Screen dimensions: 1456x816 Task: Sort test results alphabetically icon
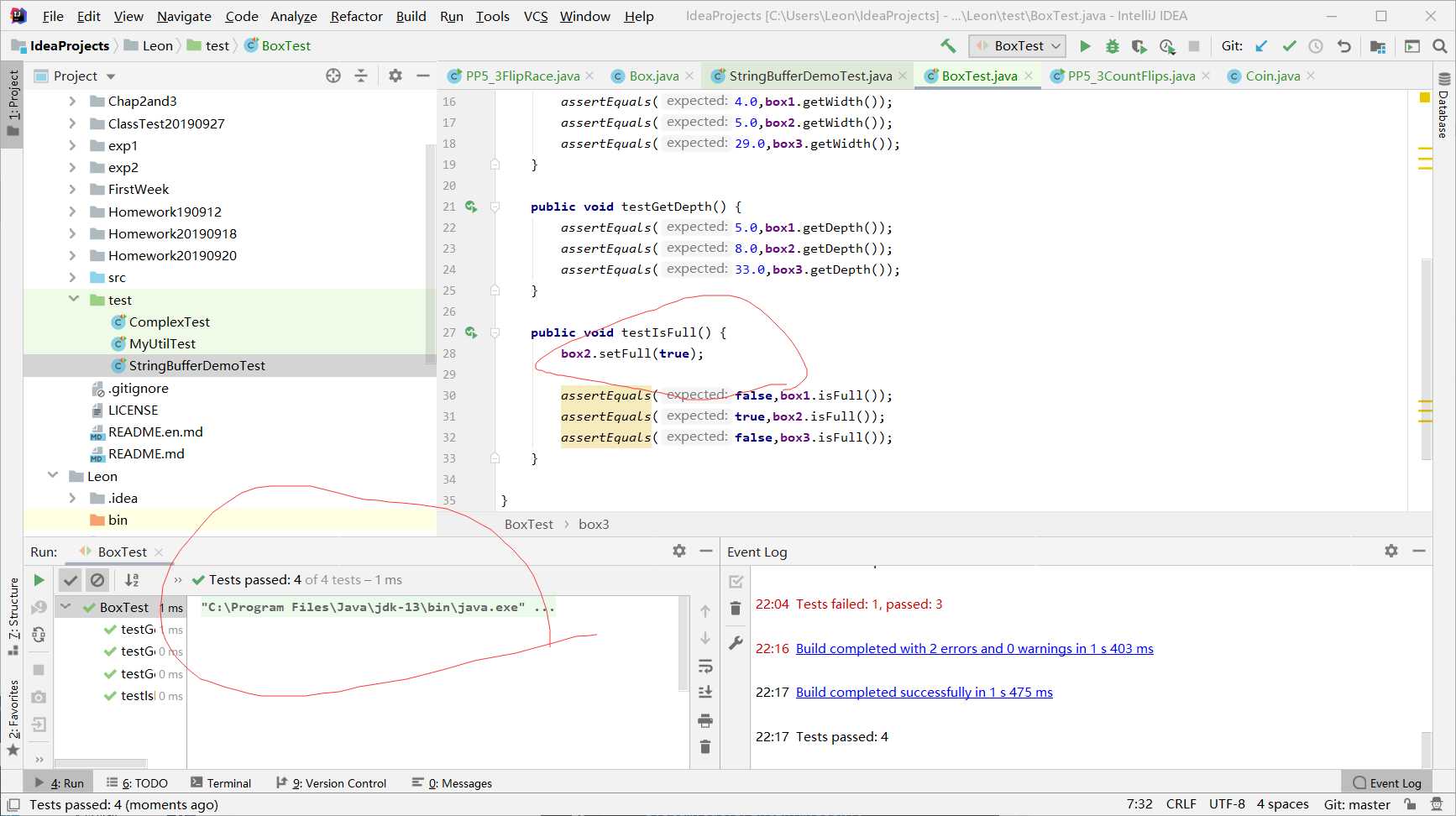(x=132, y=580)
